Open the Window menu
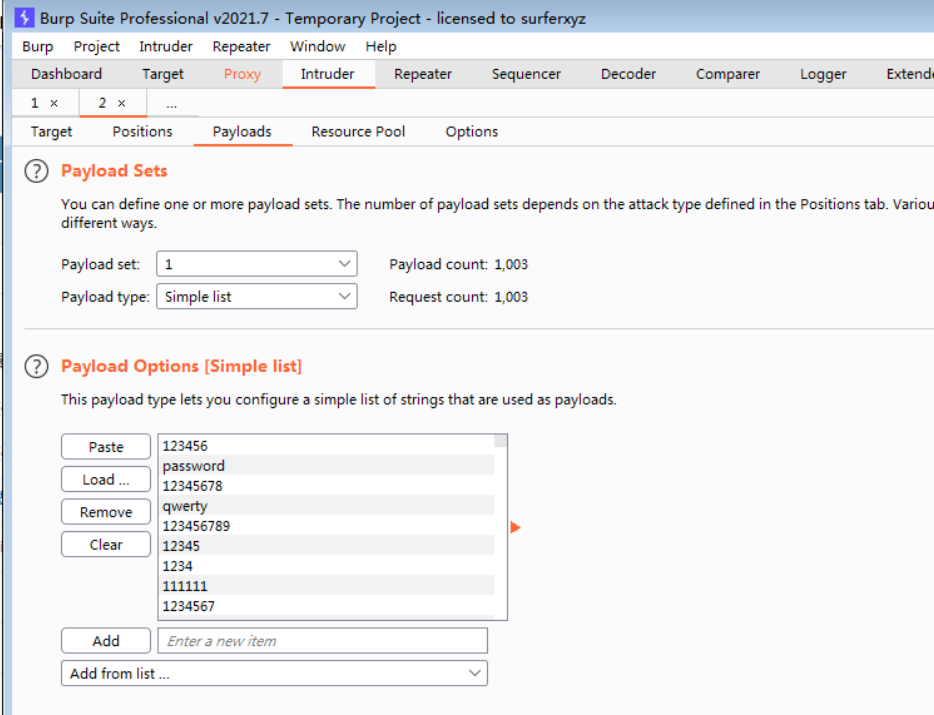This screenshot has width=934, height=715. (x=317, y=46)
